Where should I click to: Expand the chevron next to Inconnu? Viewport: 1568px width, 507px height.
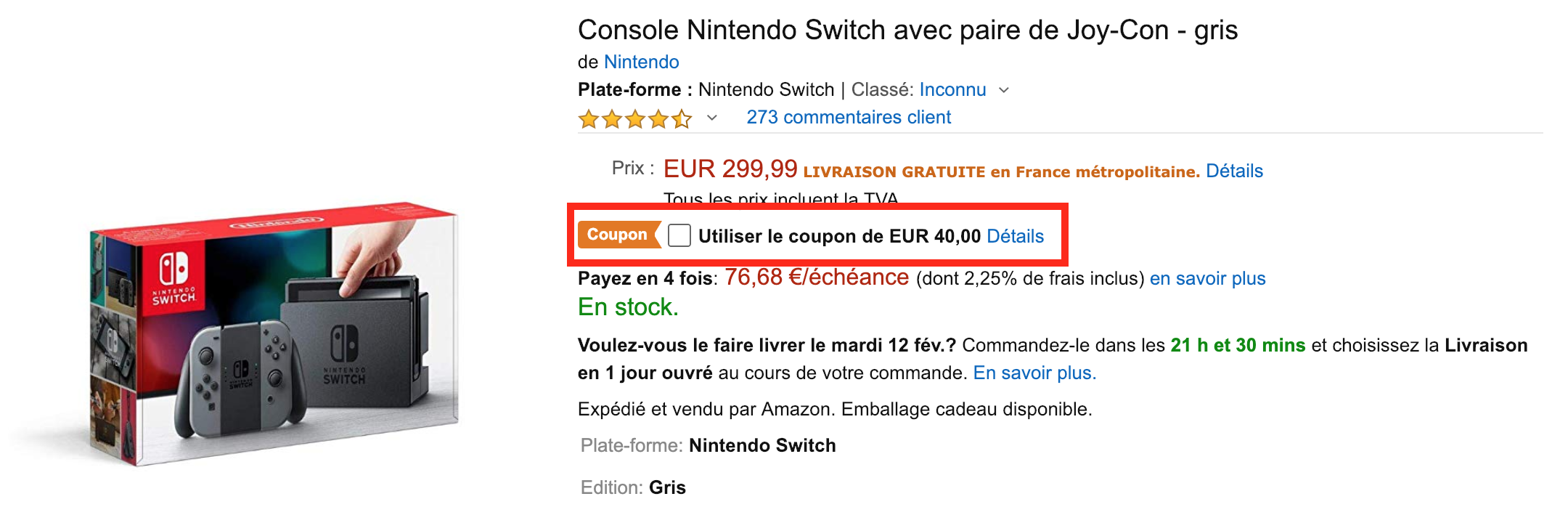point(1004,90)
